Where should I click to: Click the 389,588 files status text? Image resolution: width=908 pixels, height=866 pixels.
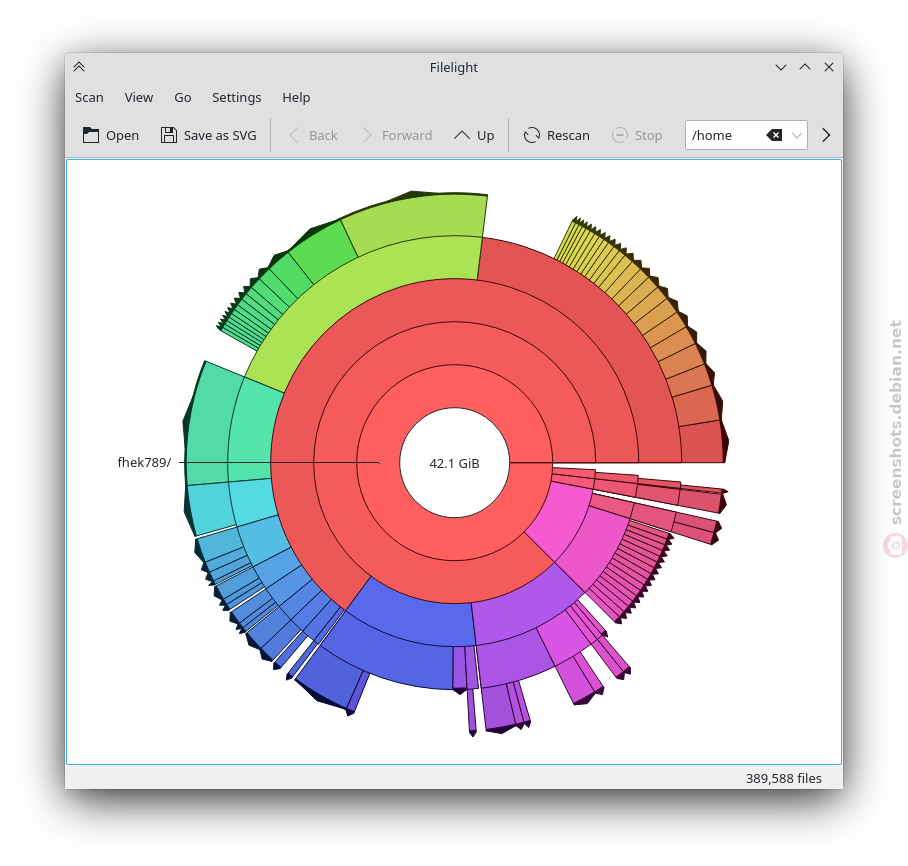click(x=783, y=779)
